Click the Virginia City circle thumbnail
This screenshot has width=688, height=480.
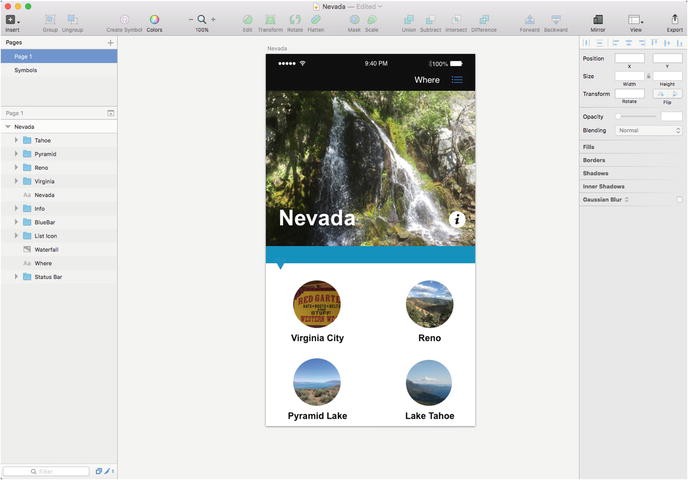tap(317, 304)
